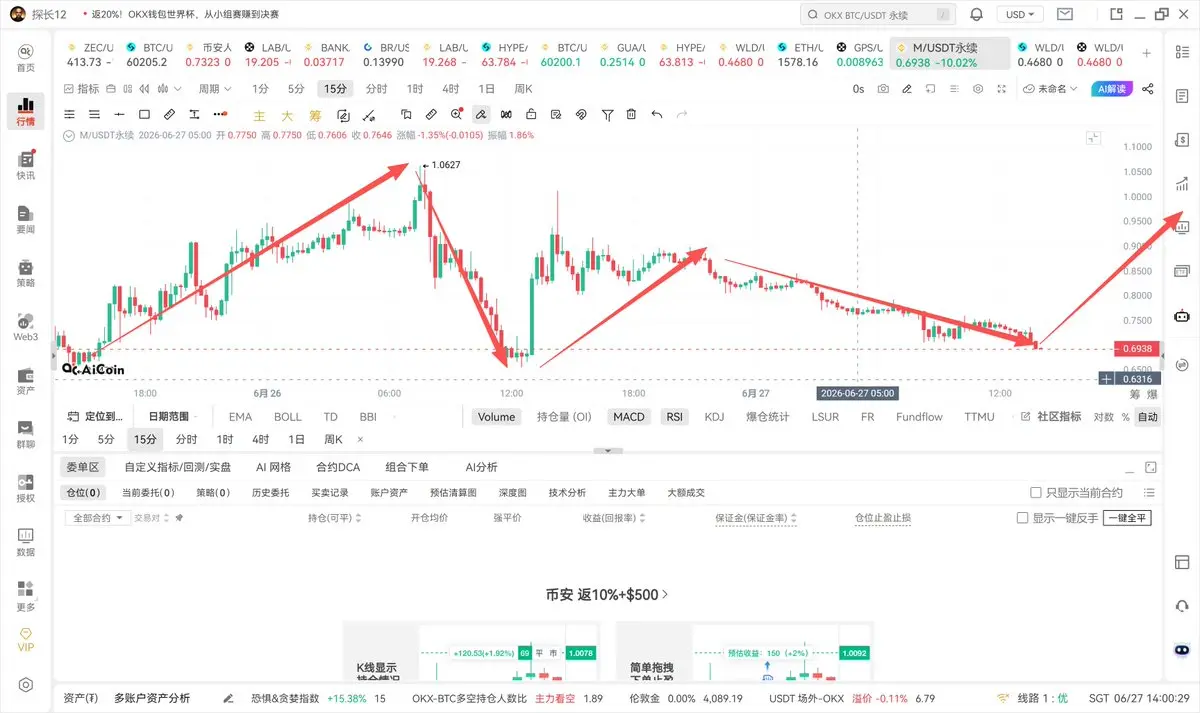The image size is (1200, 713).
Task: Toggle the MACD indicator
Action: (629, 417)
